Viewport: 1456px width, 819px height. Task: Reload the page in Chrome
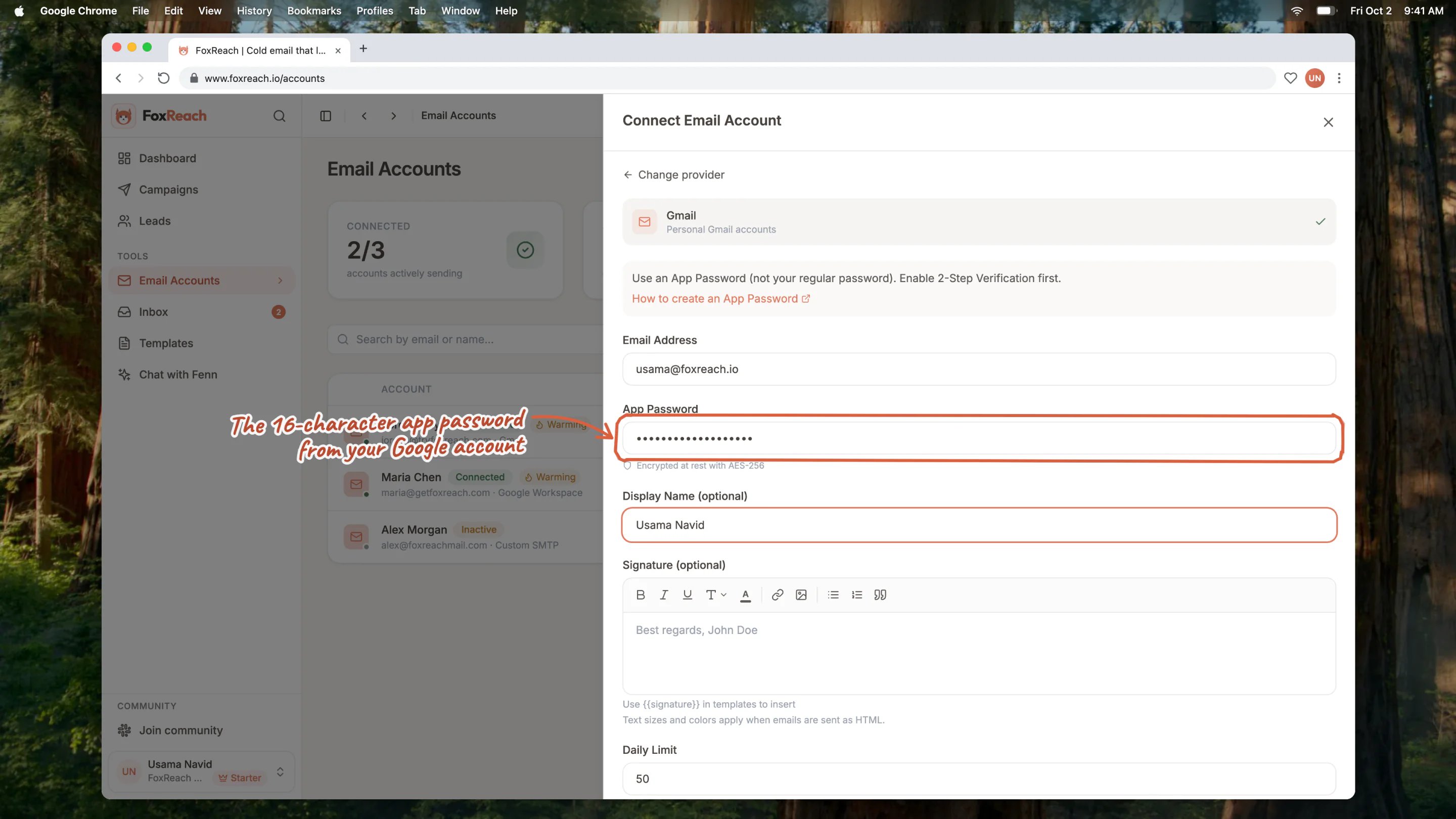point(163,78)
